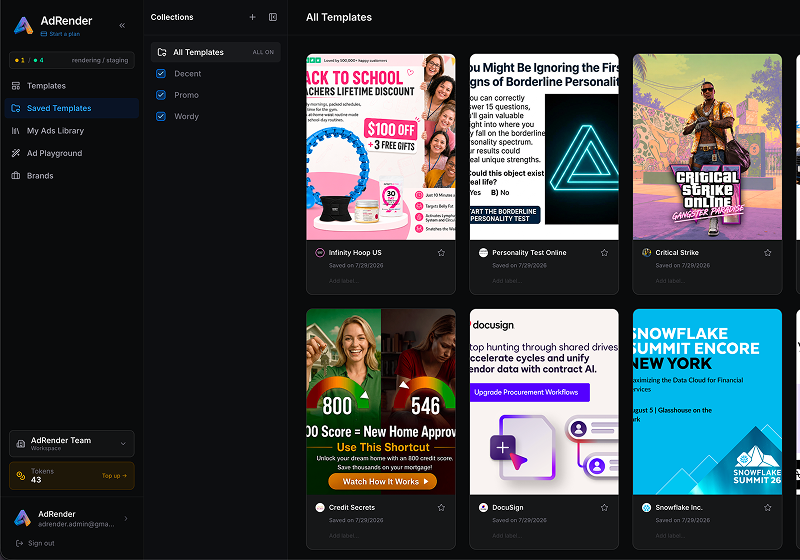Click the Promo collection label
This screenshot has width=800, height=560.
[186, 95]
